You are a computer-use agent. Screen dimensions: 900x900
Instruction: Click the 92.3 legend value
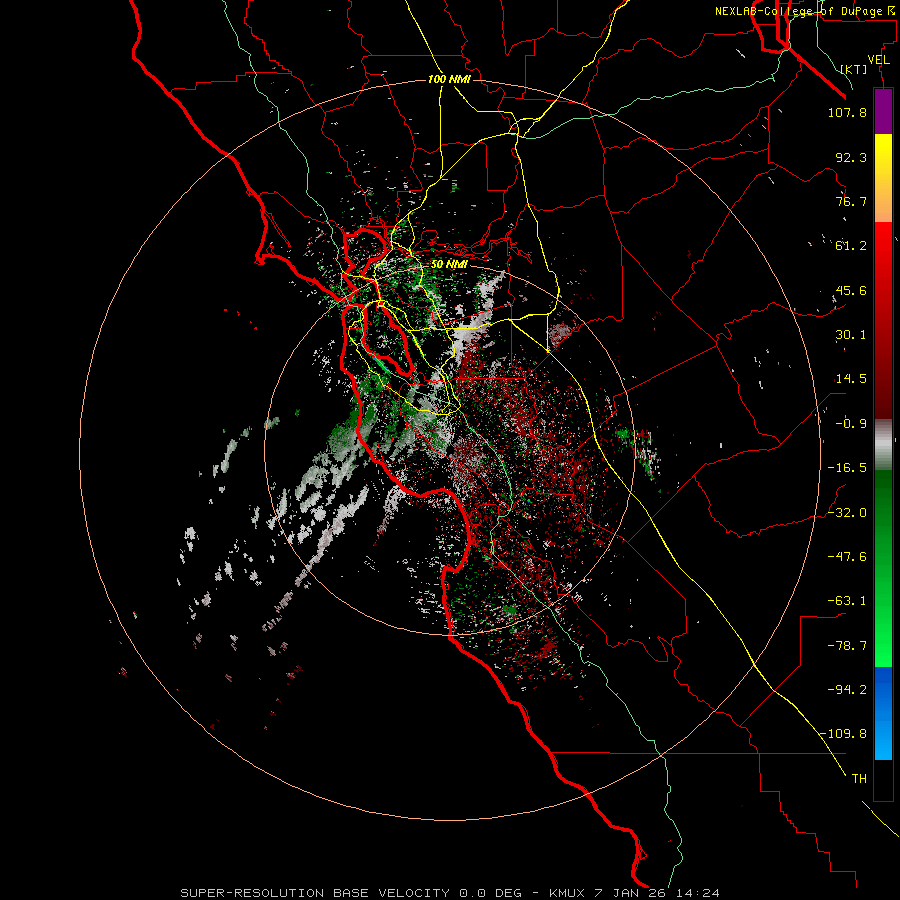pyautogui.click(x=851, y=157)
